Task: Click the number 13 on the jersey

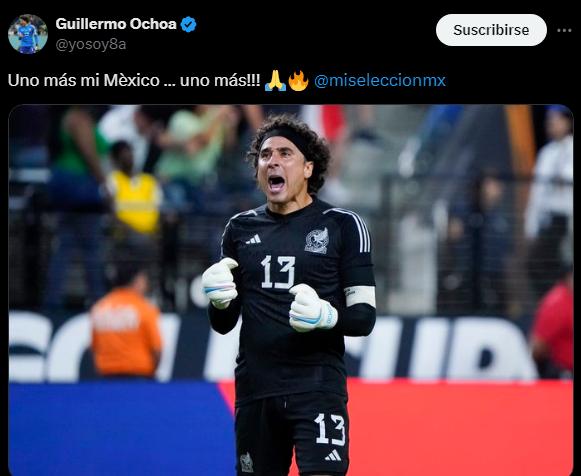Action: (278, 272)
